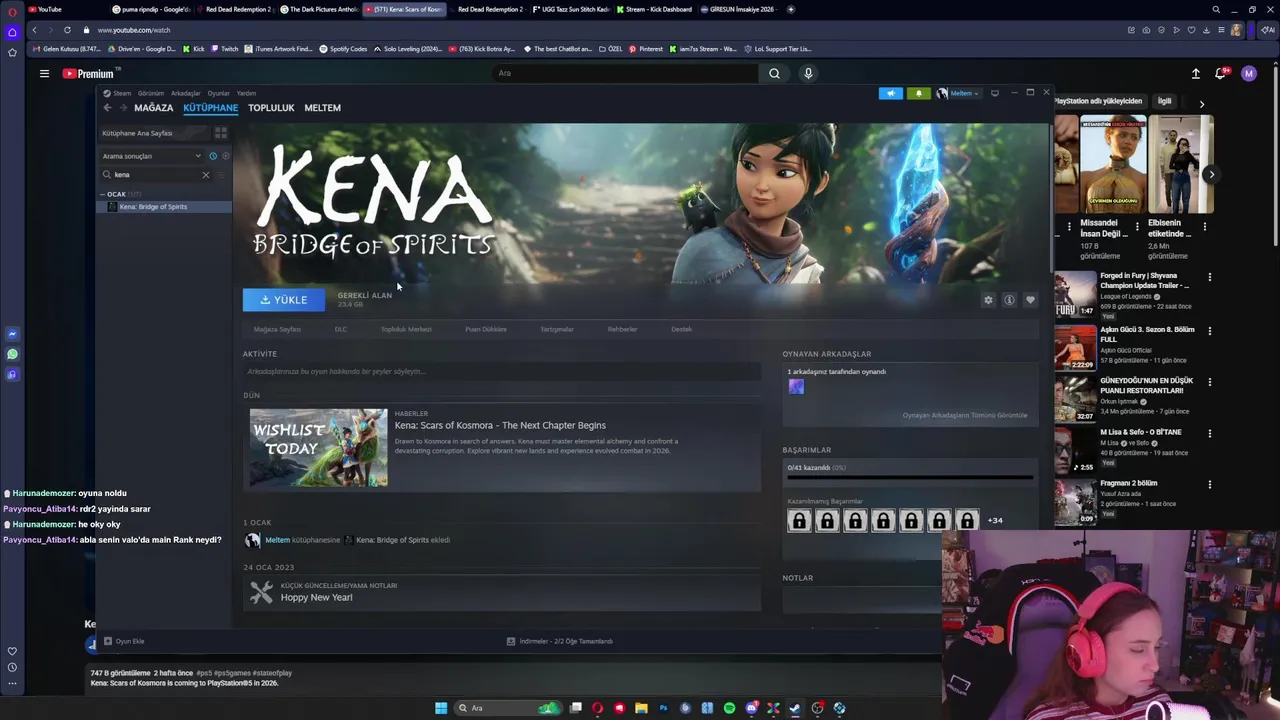Switch to the KÜTÜPHANE tab

coord(211,108)
